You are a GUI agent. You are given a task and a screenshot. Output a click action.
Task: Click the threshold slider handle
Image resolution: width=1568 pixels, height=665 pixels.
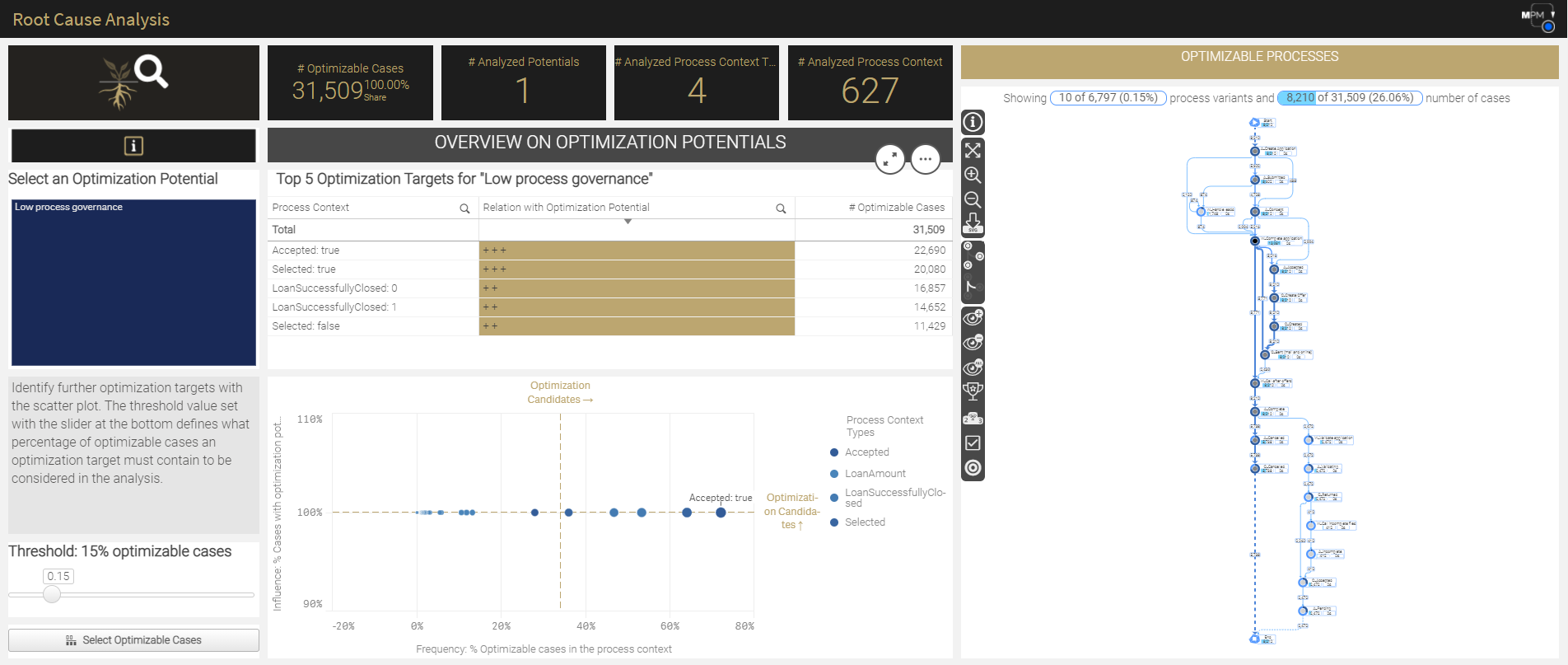52,594
